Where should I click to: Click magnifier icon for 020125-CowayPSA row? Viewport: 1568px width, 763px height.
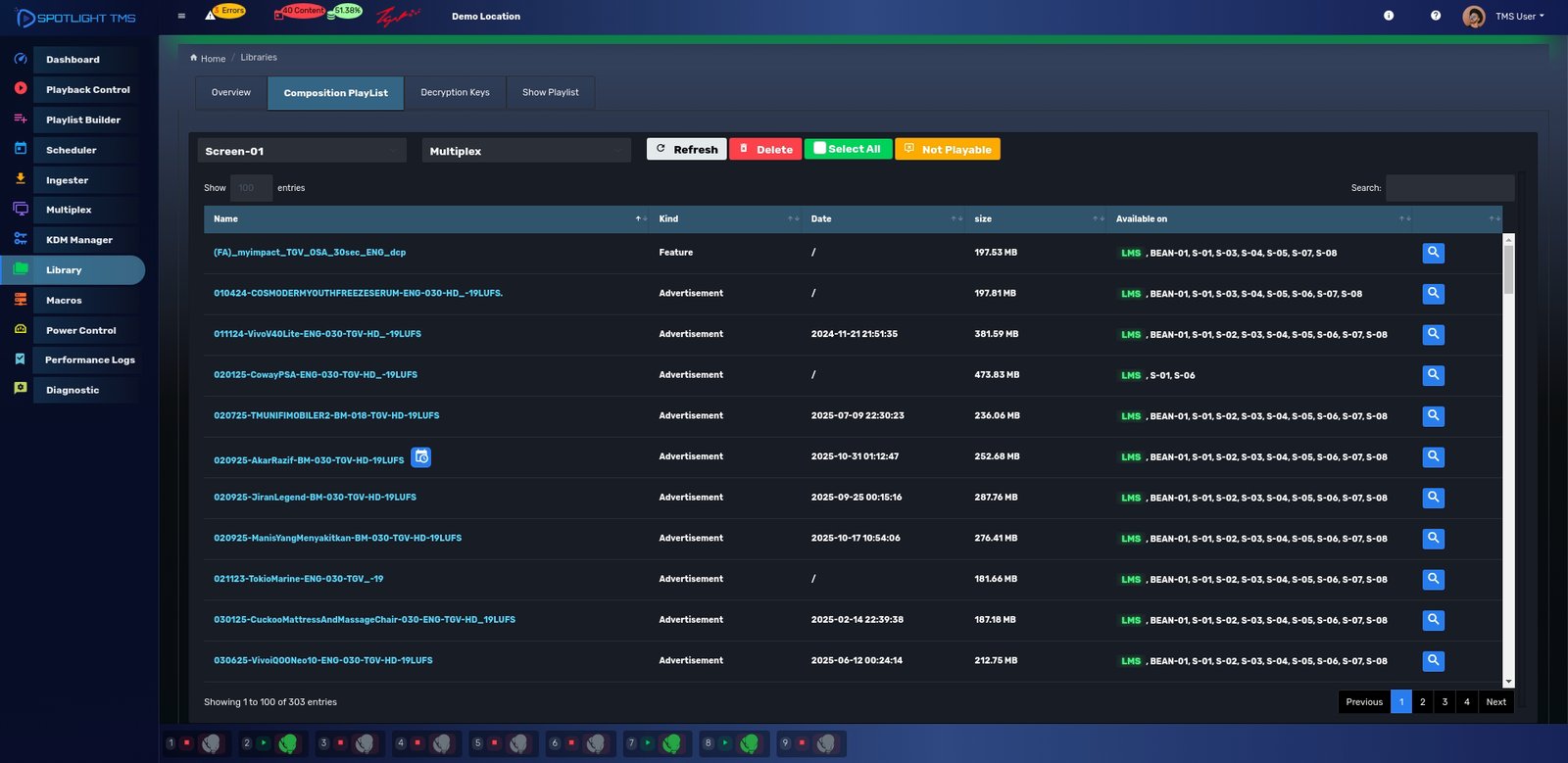tap(1433, 375)
